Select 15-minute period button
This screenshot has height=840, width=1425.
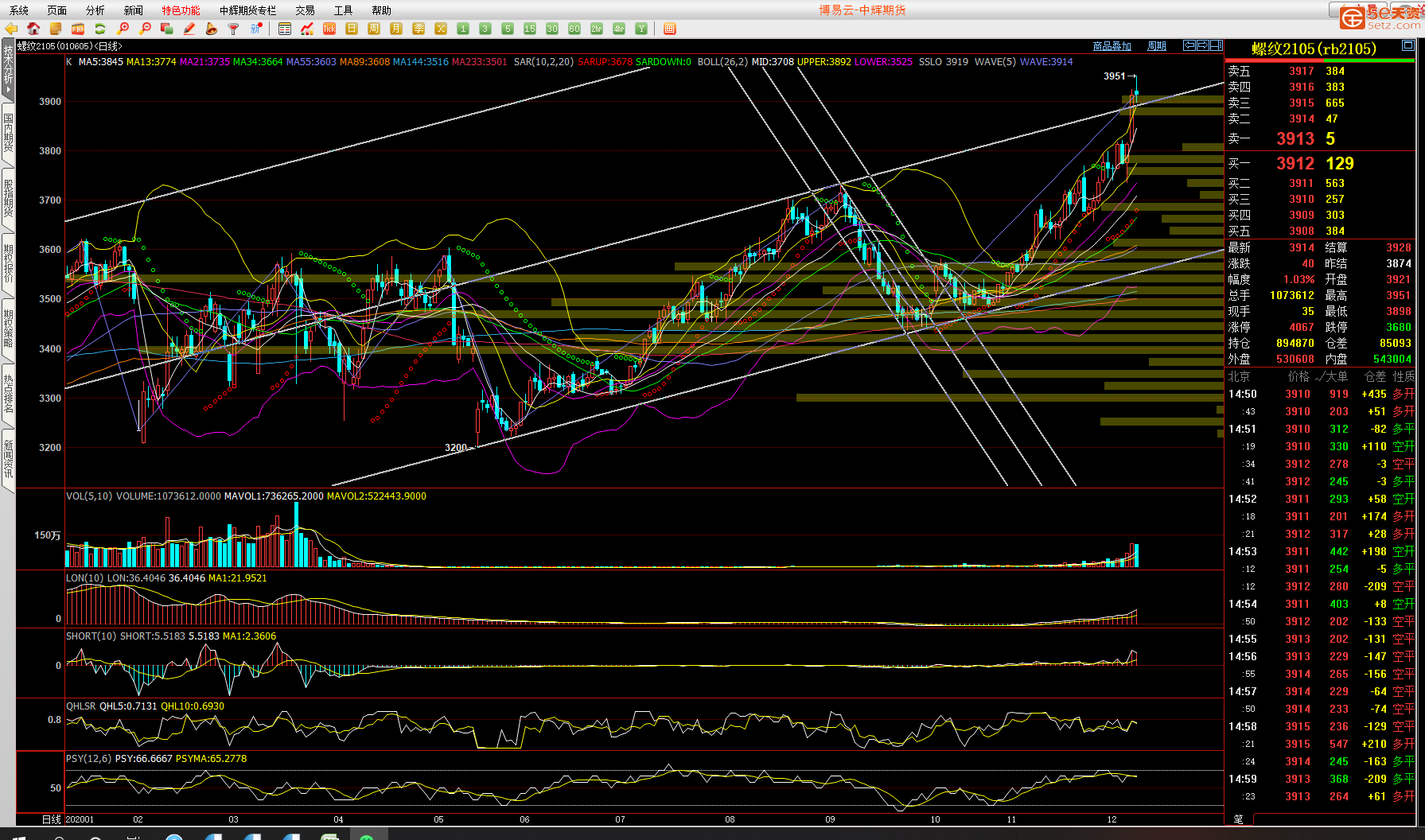[530, 29]
